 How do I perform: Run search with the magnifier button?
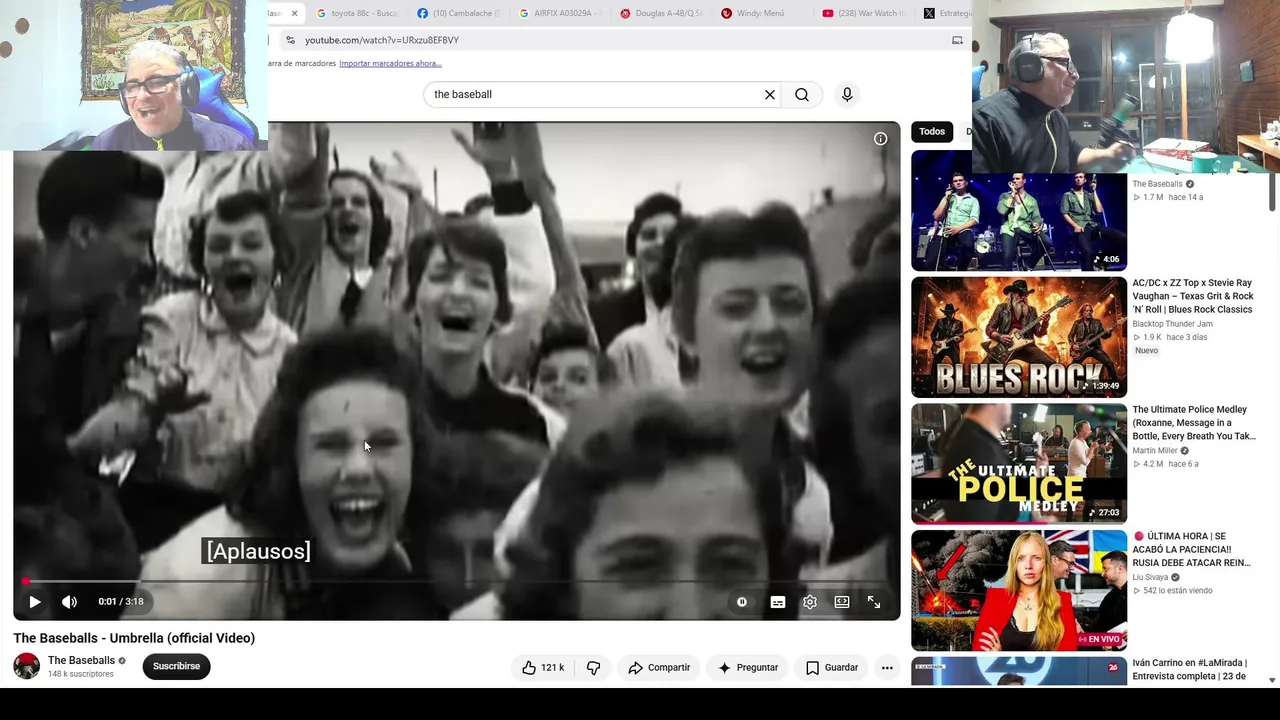802,94
